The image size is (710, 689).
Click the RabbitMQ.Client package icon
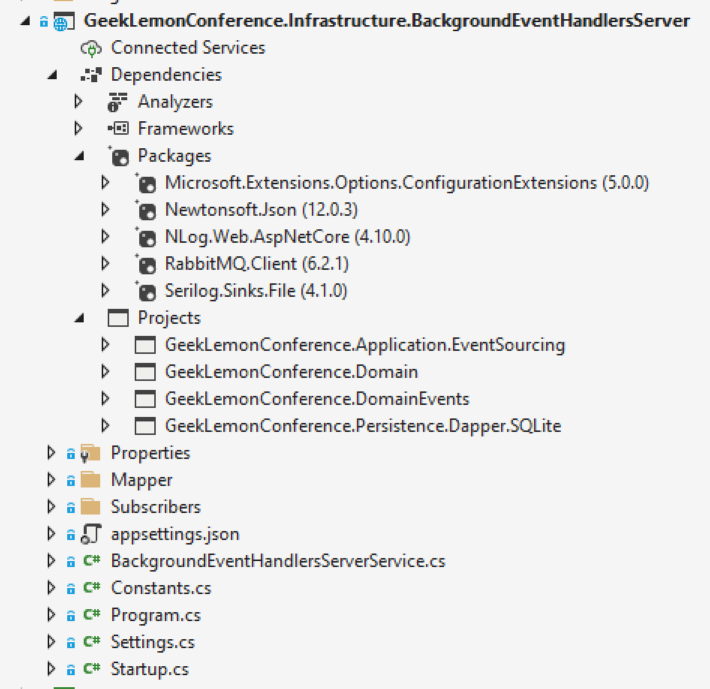pos(146,264)
